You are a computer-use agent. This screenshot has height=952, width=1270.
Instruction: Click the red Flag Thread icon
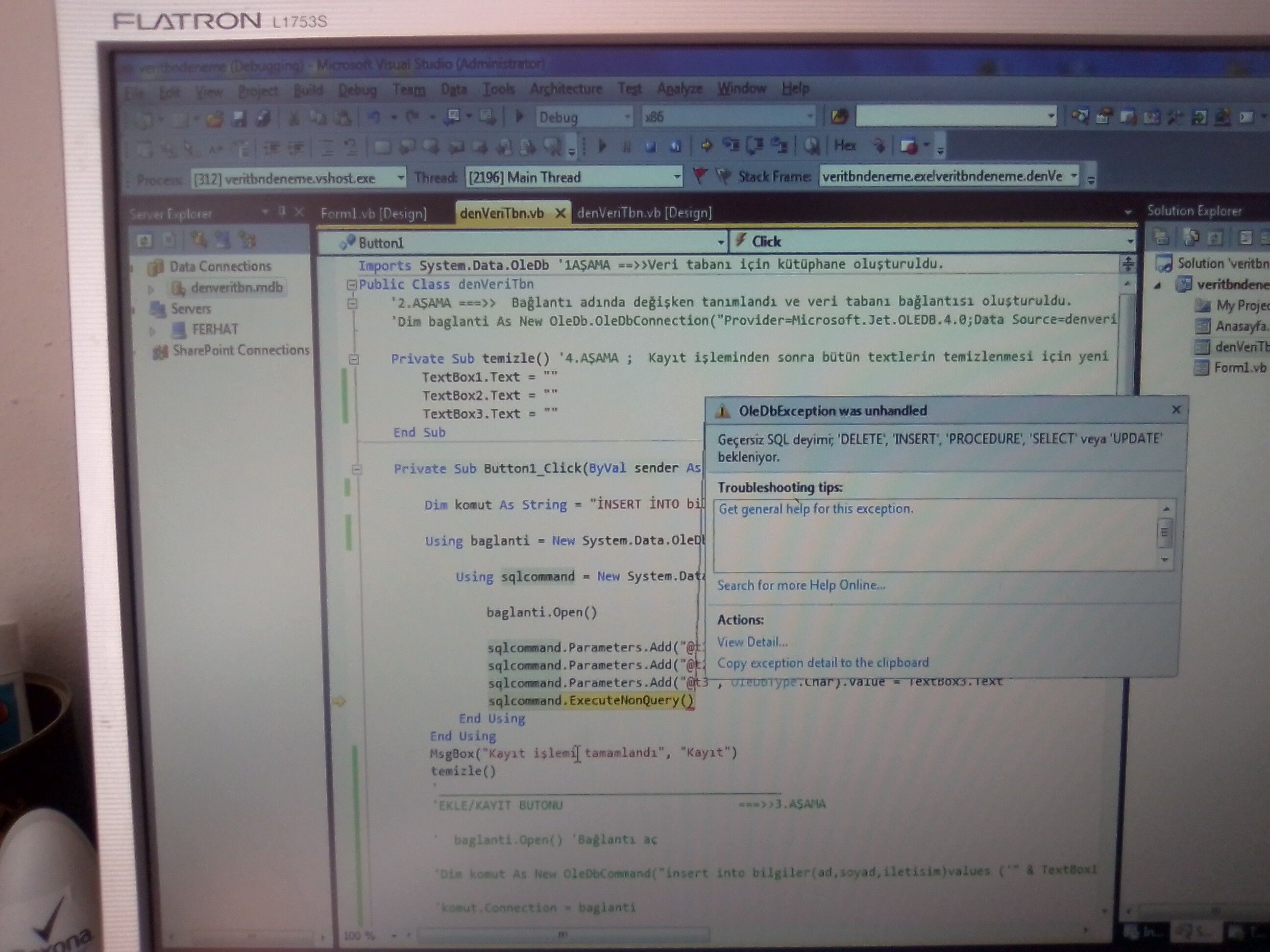pos(699,175)
